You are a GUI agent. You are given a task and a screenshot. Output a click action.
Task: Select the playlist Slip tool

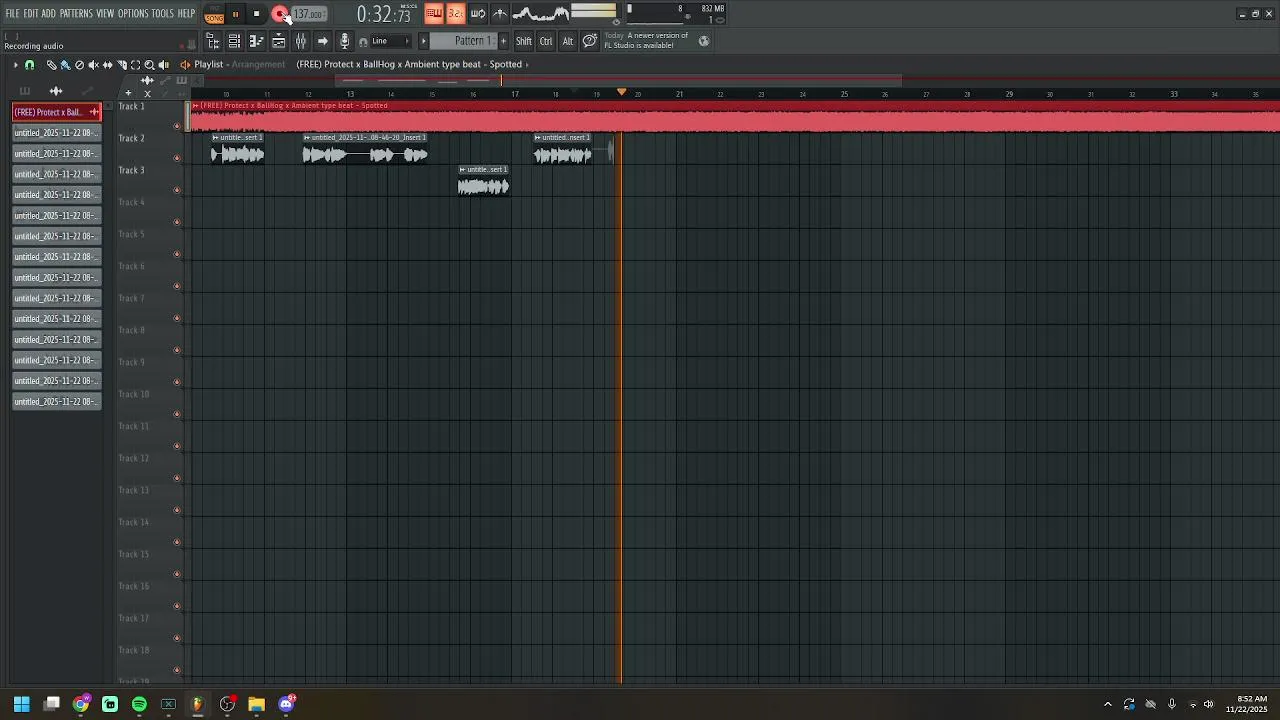[108, 65]
